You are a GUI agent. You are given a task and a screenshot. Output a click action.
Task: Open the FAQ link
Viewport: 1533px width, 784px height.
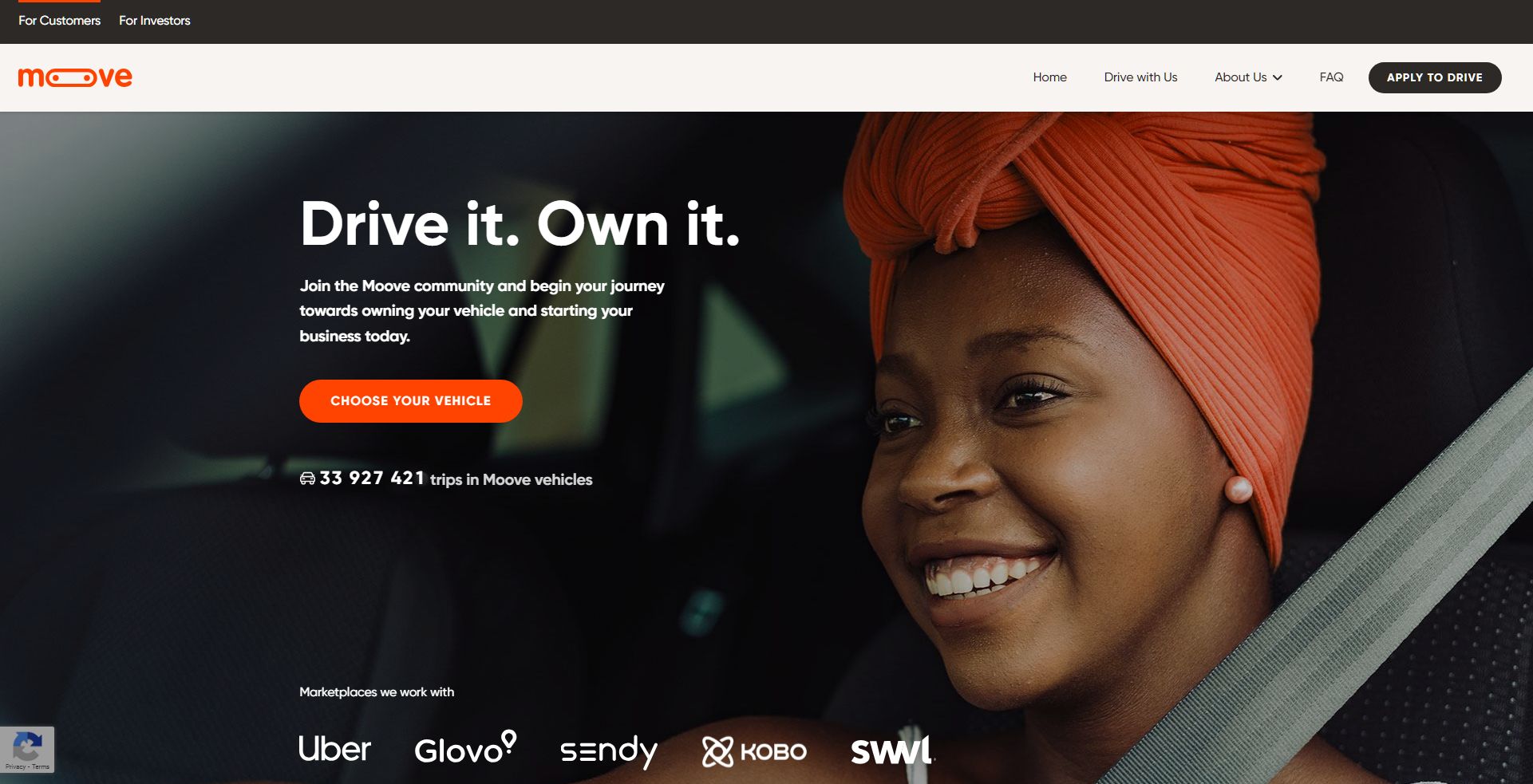click(x=1331, y=77)
